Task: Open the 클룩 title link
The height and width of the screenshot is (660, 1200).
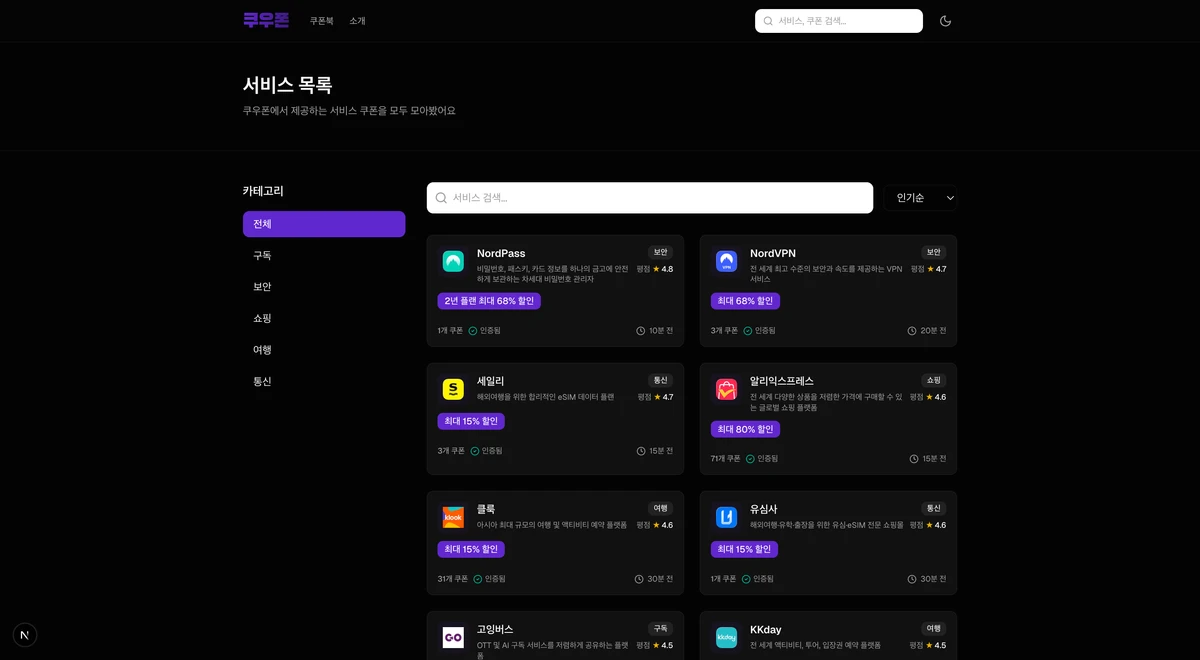Action: click(x=486, y=510)
